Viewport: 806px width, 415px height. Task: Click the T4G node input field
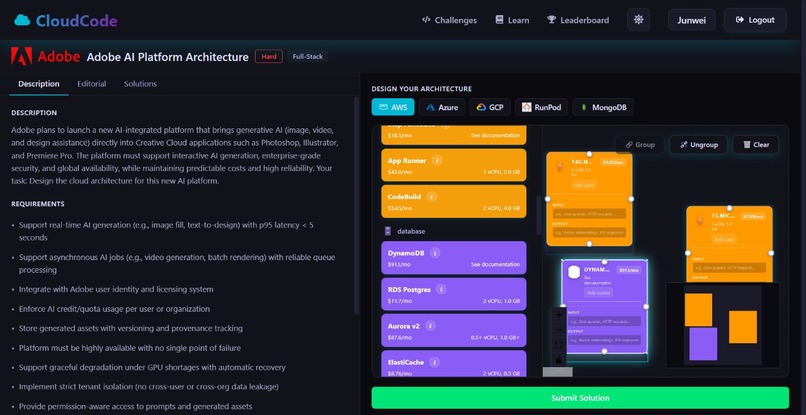point(589,213)
